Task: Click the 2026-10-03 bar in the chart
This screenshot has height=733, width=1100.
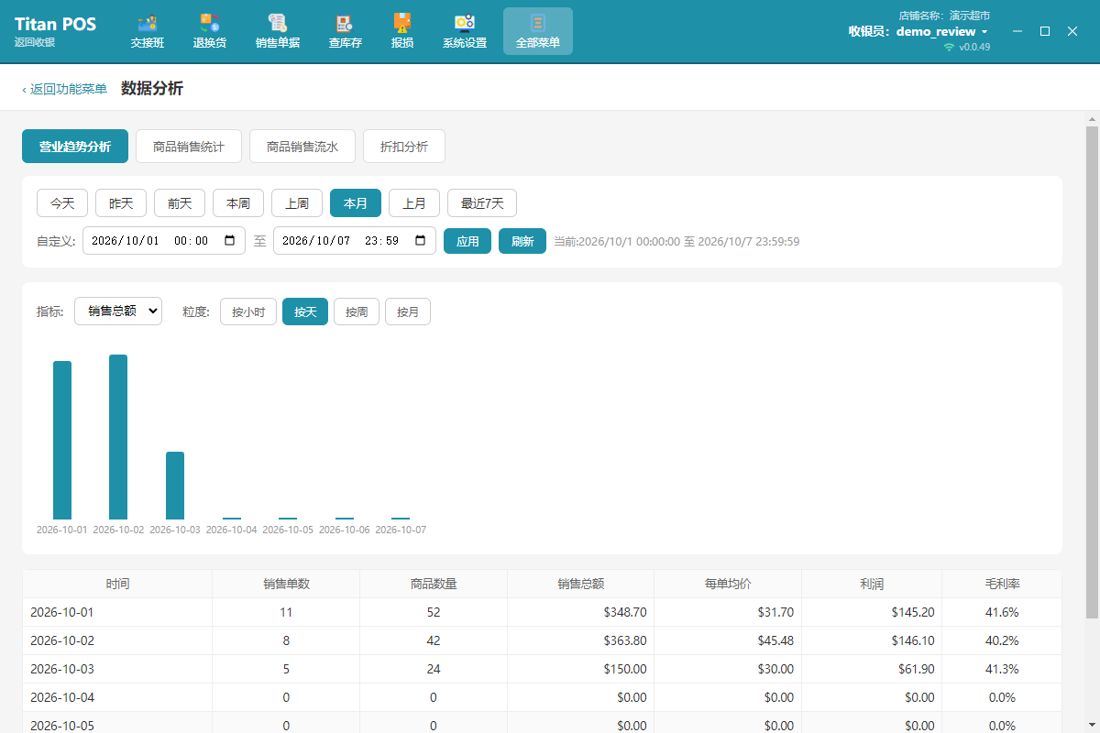Action: coord(175,485)
